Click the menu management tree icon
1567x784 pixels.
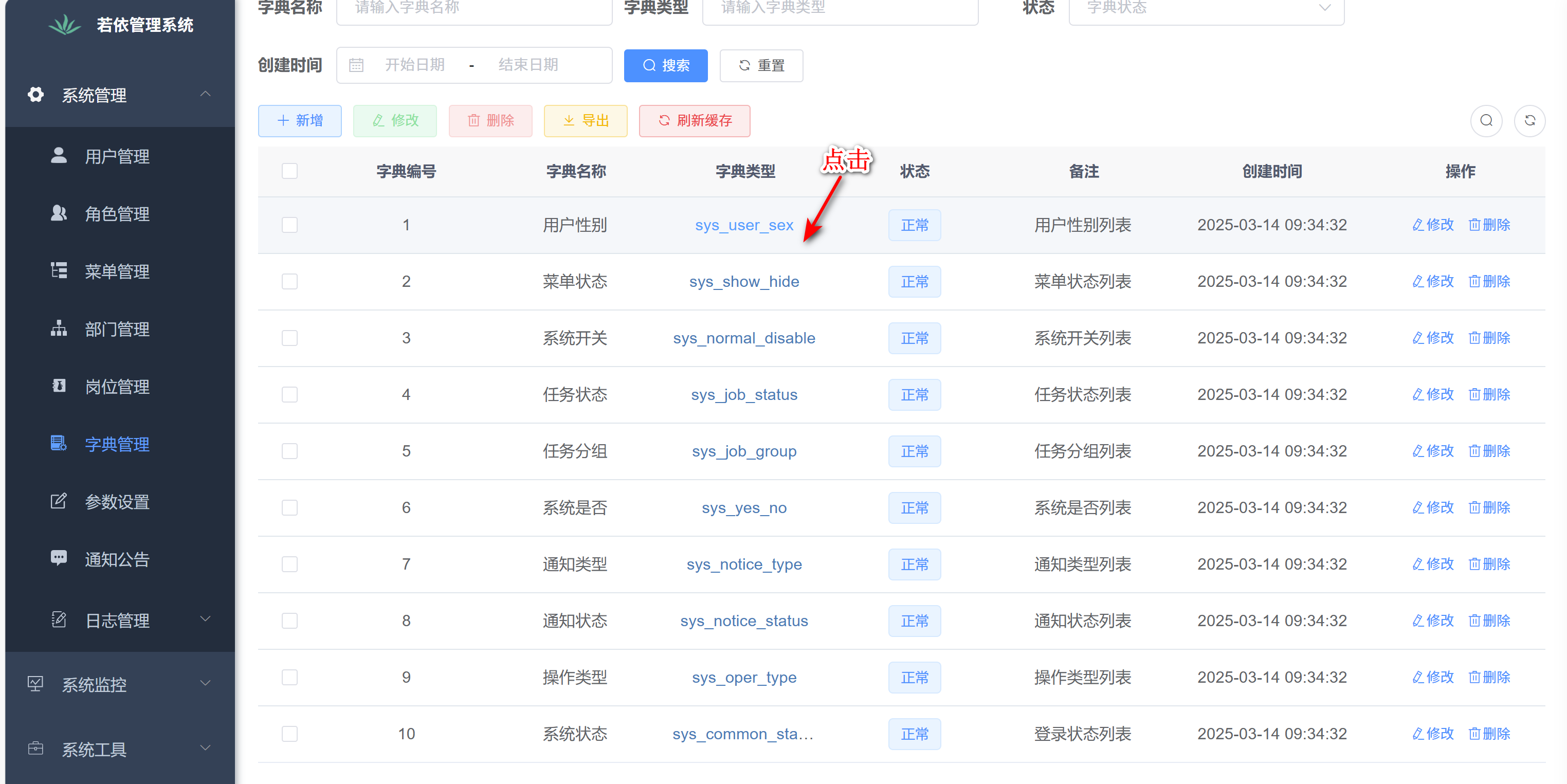59,270
